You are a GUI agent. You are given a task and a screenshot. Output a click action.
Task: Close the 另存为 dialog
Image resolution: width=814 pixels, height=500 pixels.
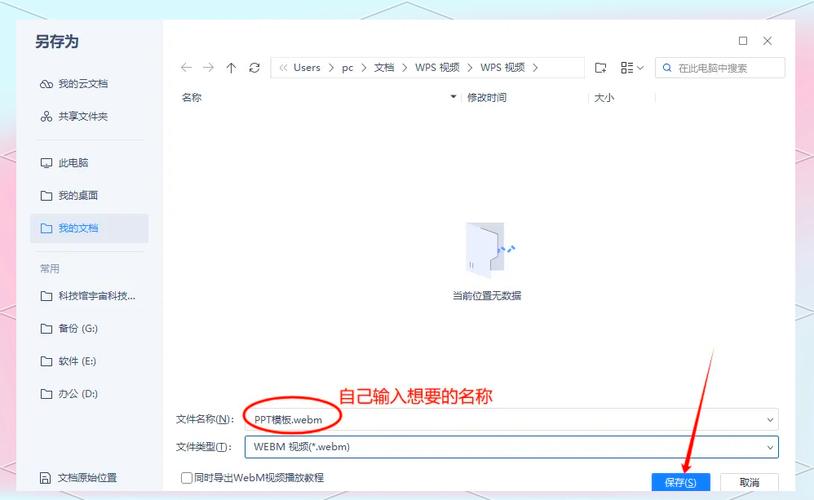pos(767,40)
